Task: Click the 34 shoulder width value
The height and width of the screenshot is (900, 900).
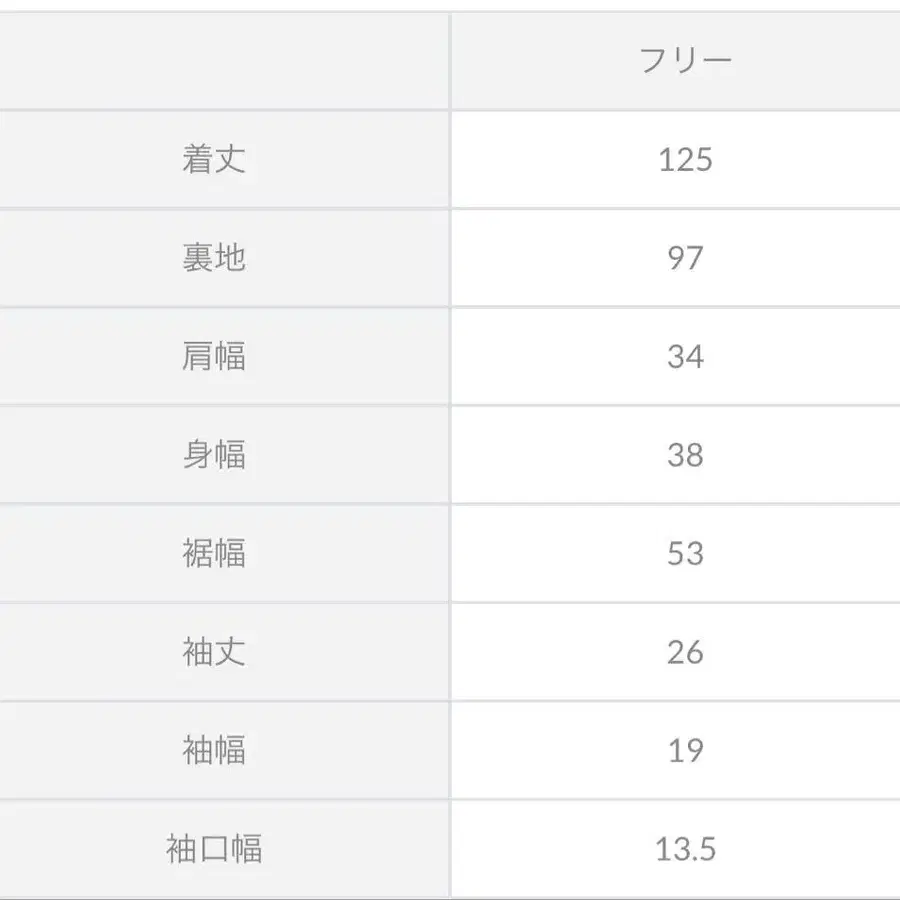Action: click(x=685, y=356)
